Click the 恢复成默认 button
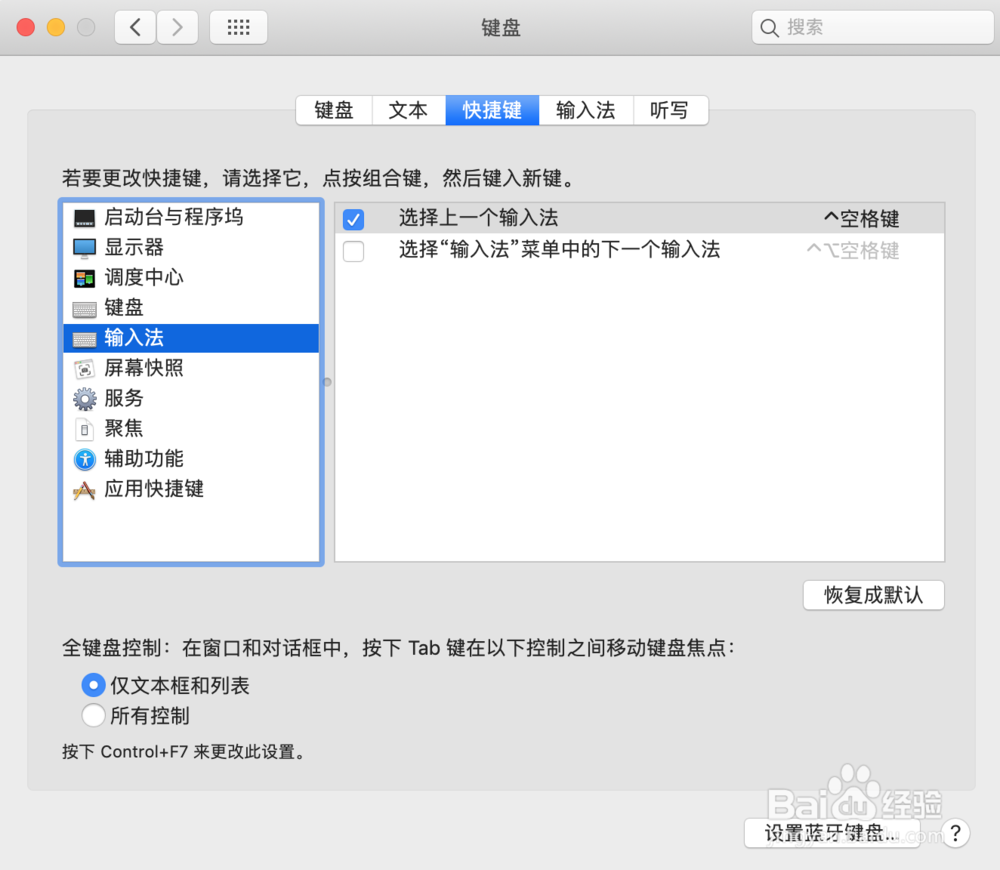The width and height of the screenshot is (1000, 870). click(873, 595)
